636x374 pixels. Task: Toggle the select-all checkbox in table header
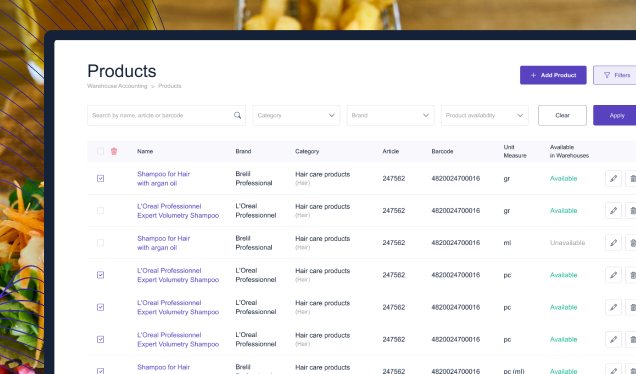[x=101, y=151]
